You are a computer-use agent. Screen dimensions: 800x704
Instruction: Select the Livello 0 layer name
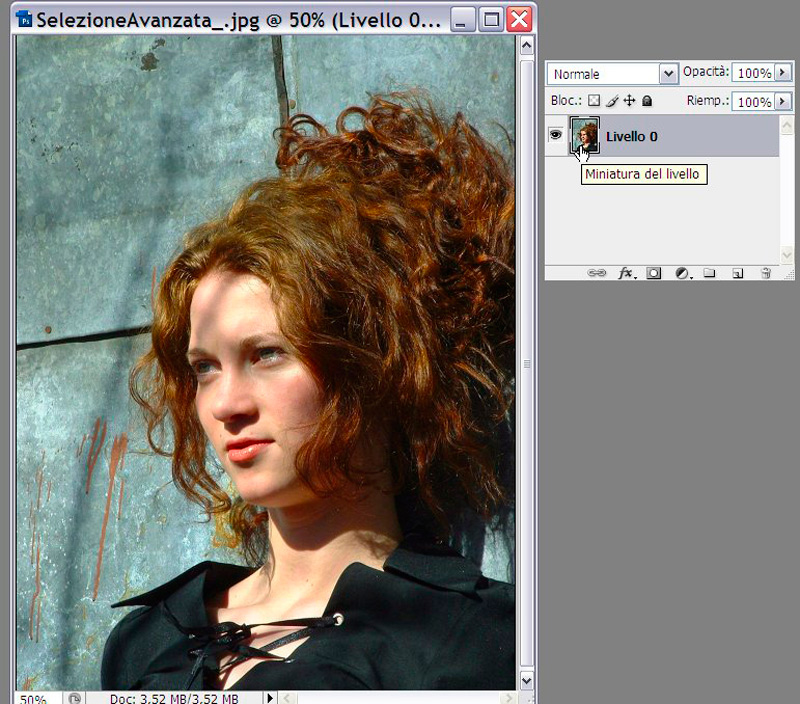pyautogui.click(x=632, y=136)
